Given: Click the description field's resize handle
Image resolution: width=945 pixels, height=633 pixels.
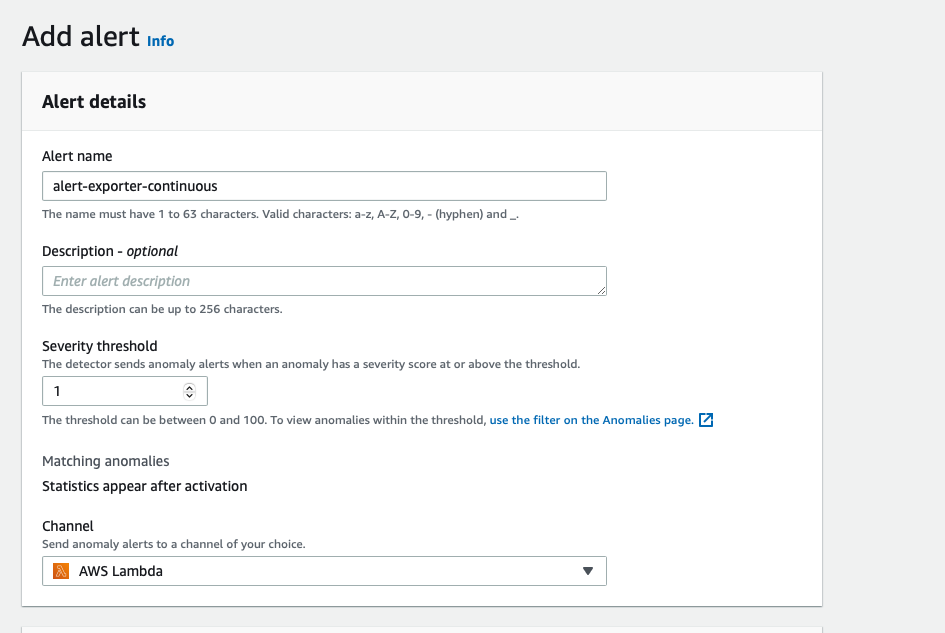Looking at the screenshot, I should click(x=601, y=290).
